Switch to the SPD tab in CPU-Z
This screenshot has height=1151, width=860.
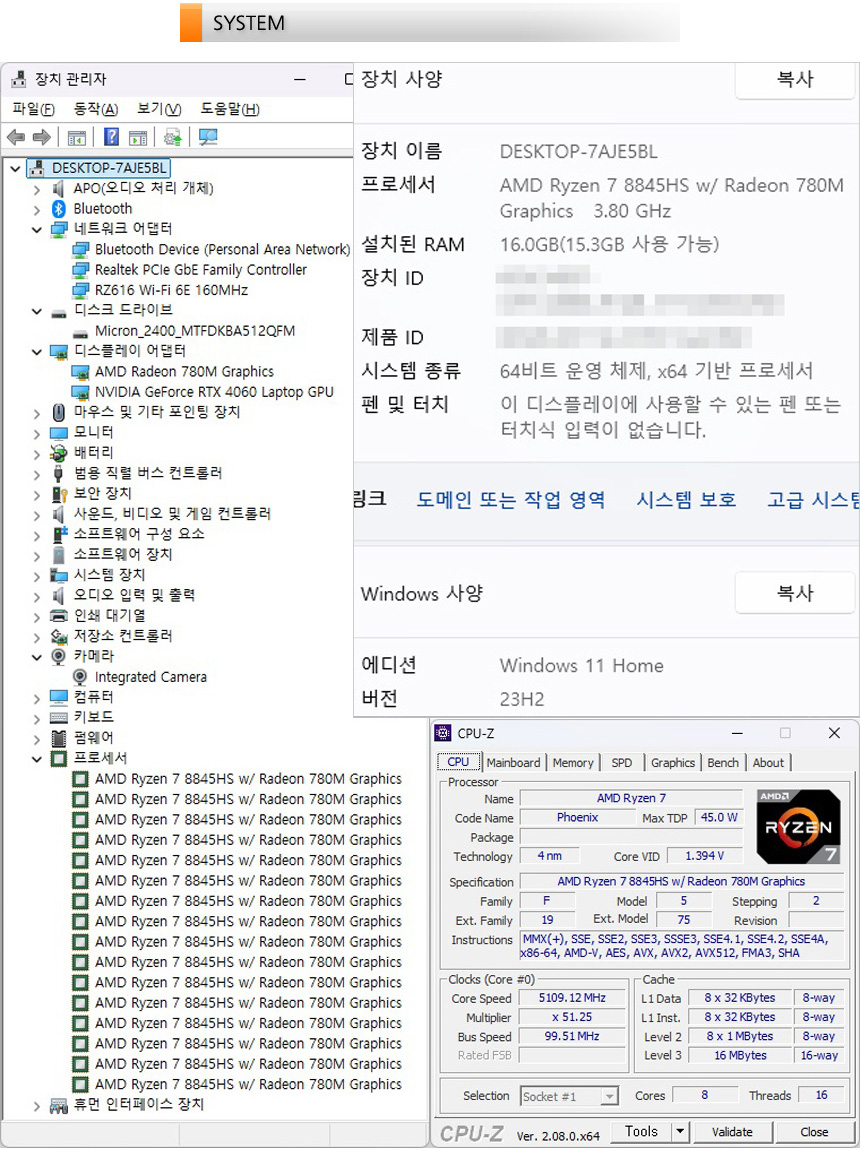tap(622, 763)
